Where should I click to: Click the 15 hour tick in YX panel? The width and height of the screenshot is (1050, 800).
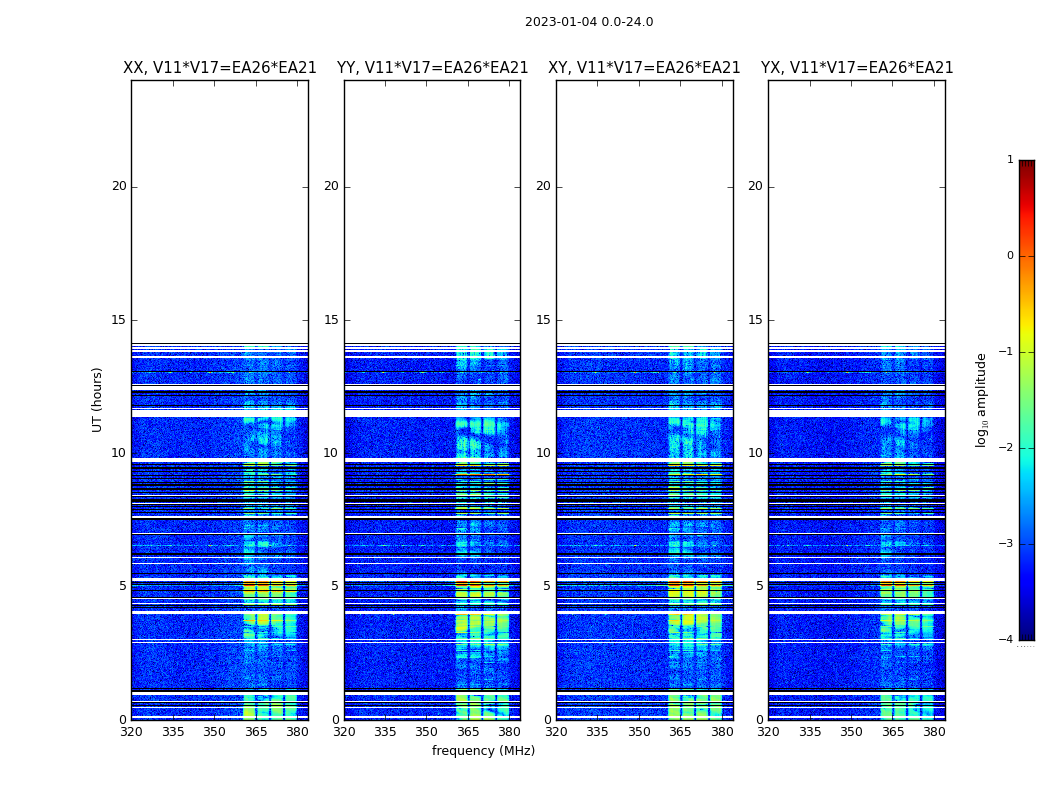click(755, 320)
